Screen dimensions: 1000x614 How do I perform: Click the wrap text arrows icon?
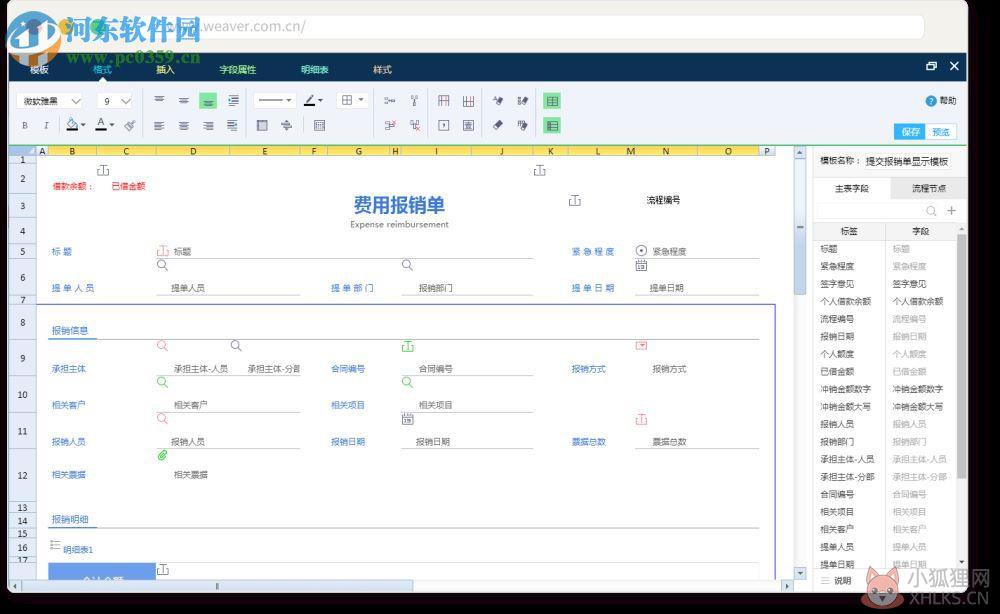(286, 126)
